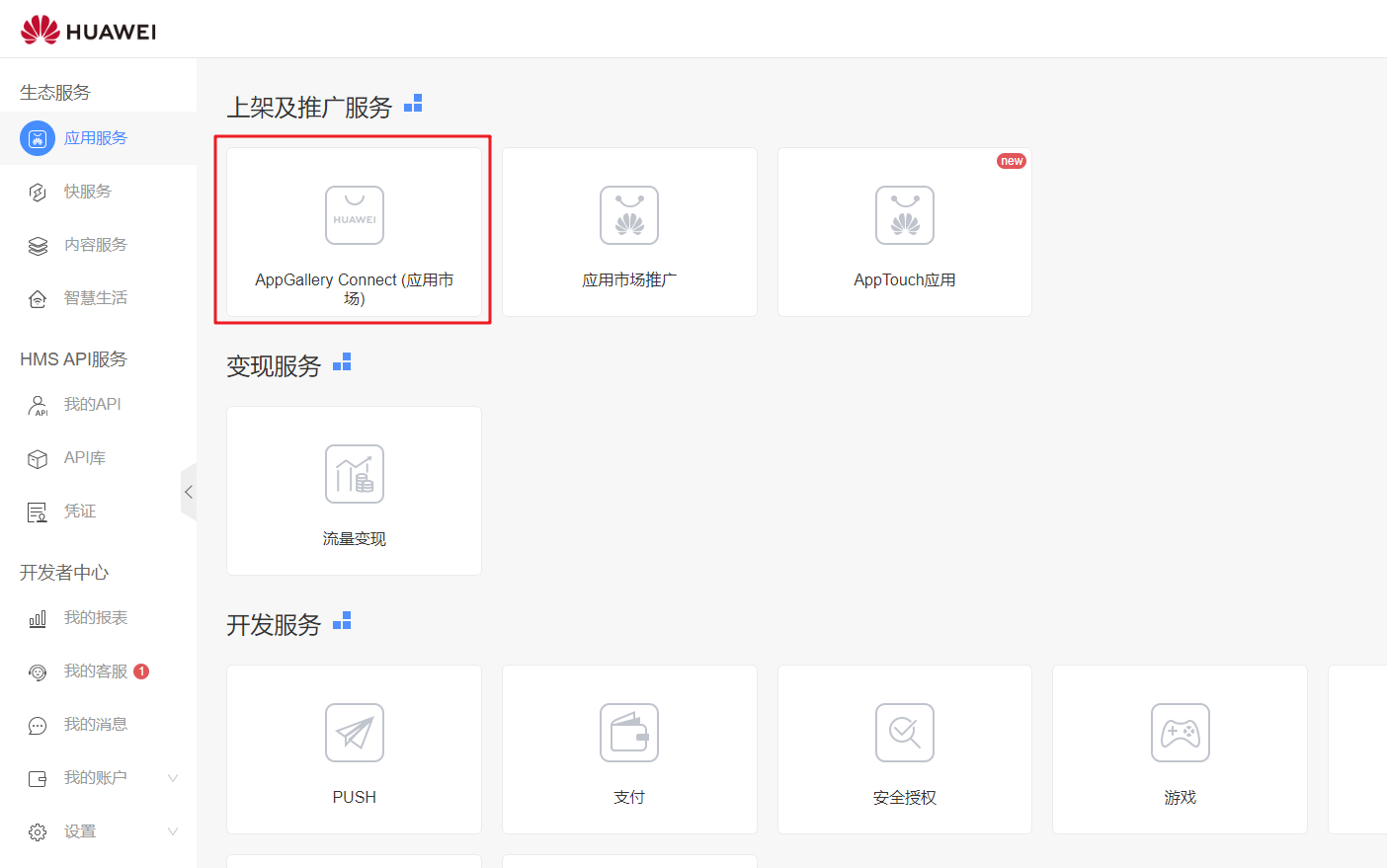Image resolution: width=1387 pixels, height=868 pixels.
Task: Click the 应用市场推广 label
Action: (x=629, y=280)
